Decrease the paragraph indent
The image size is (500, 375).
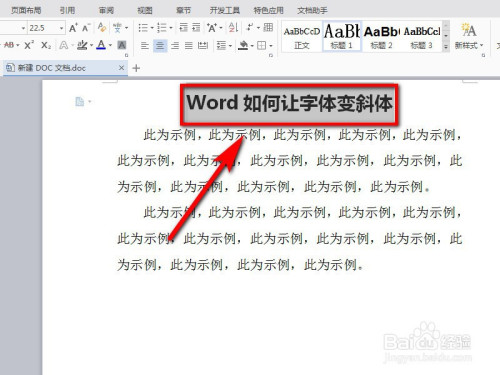[x=183, y=27]
